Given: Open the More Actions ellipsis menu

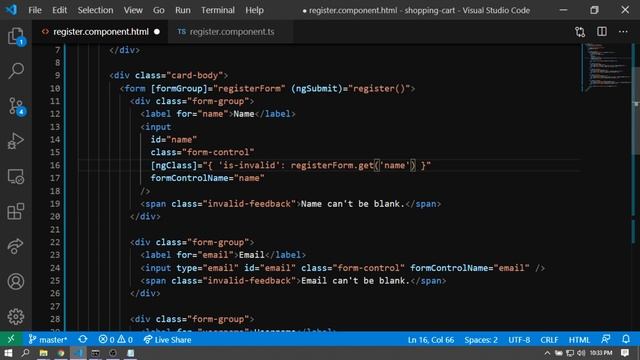Looking at the screenshot, I should tap(623, 32).
